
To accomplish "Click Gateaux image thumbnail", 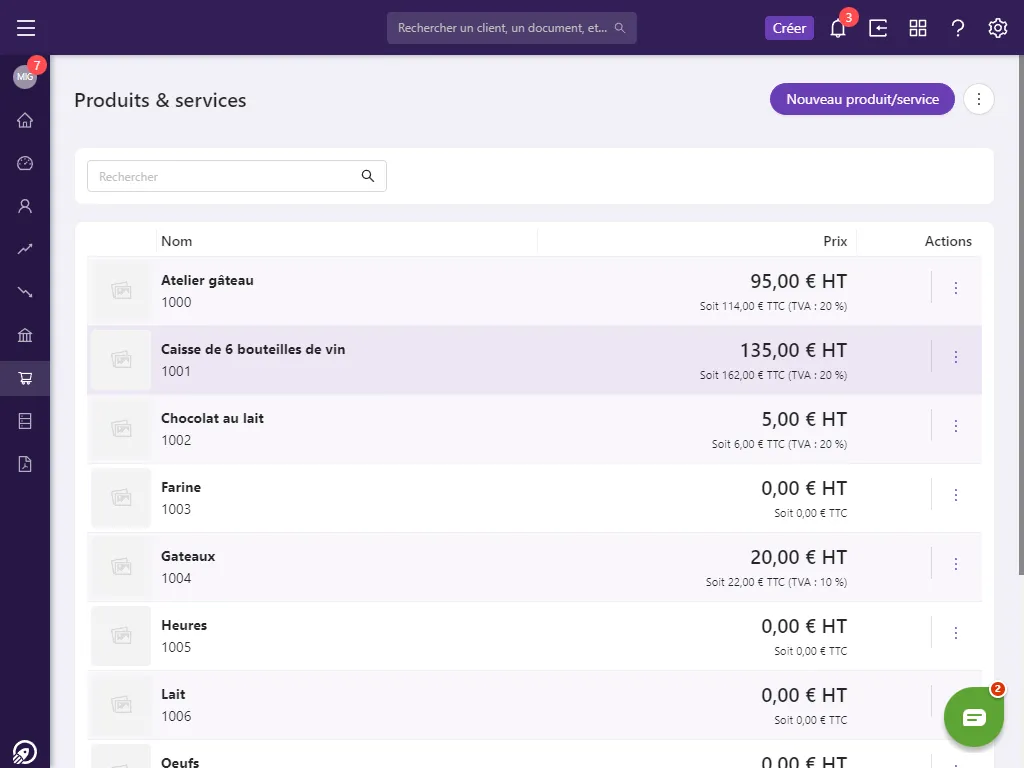I will [121, 567].
